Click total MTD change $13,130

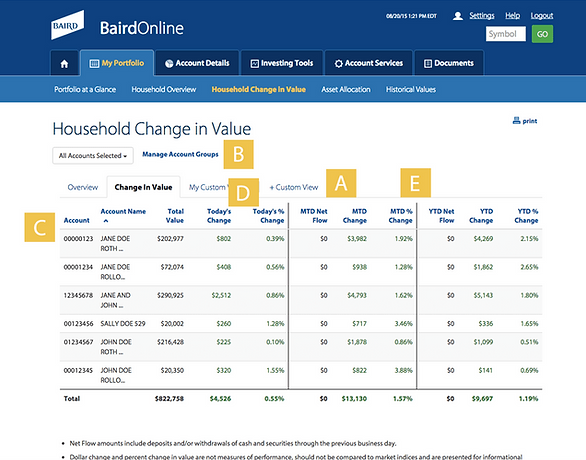pyautogui.click(x=354, y=399)
